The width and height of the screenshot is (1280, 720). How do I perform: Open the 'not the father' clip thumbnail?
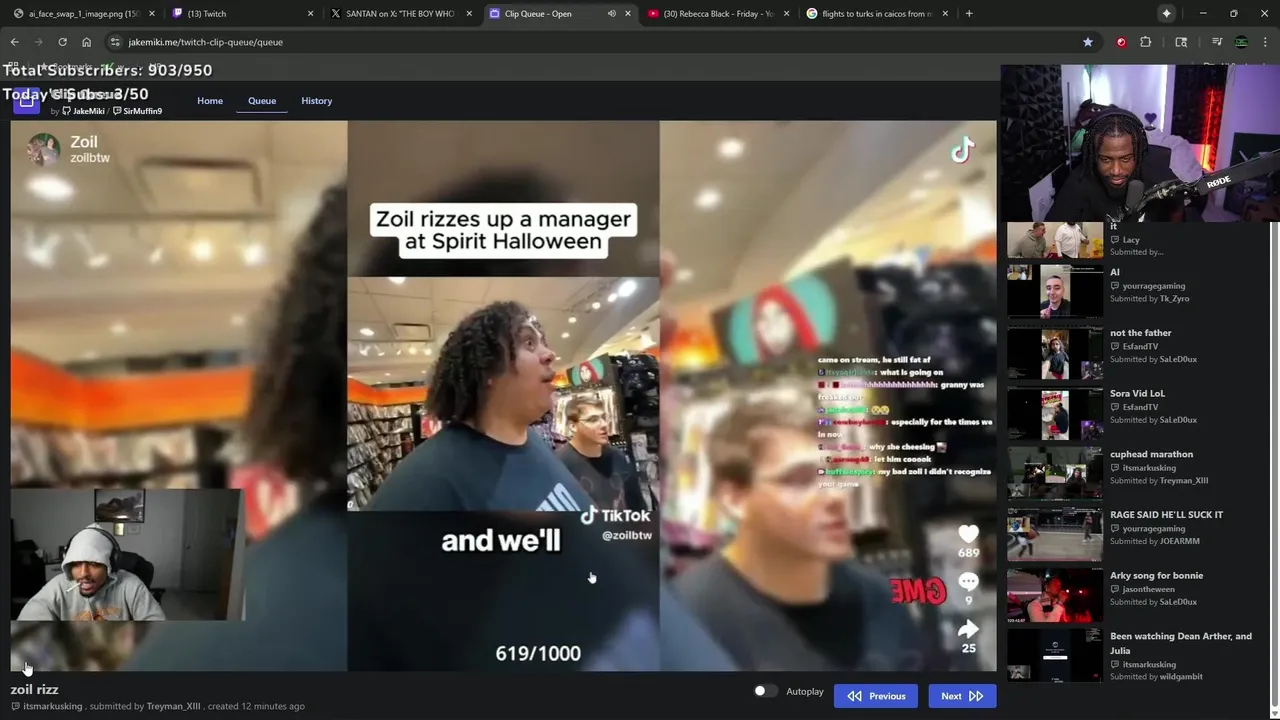(1055, 353)
